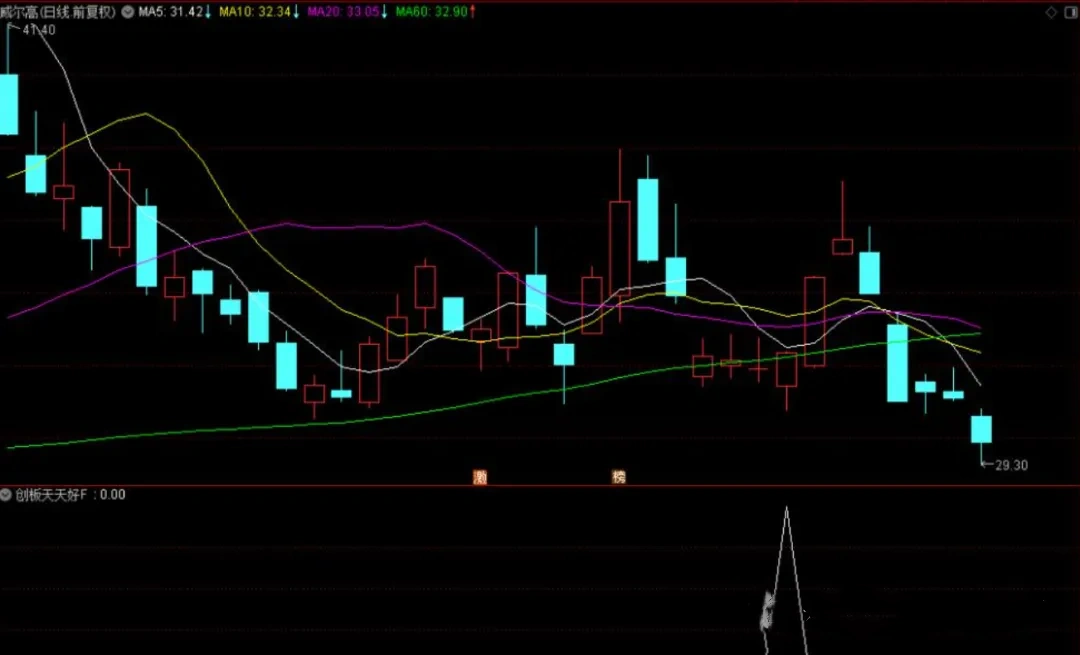The image size is (1080, 655).
Task: Click the first cyan candlestick at far left
Action: (9, 103)
